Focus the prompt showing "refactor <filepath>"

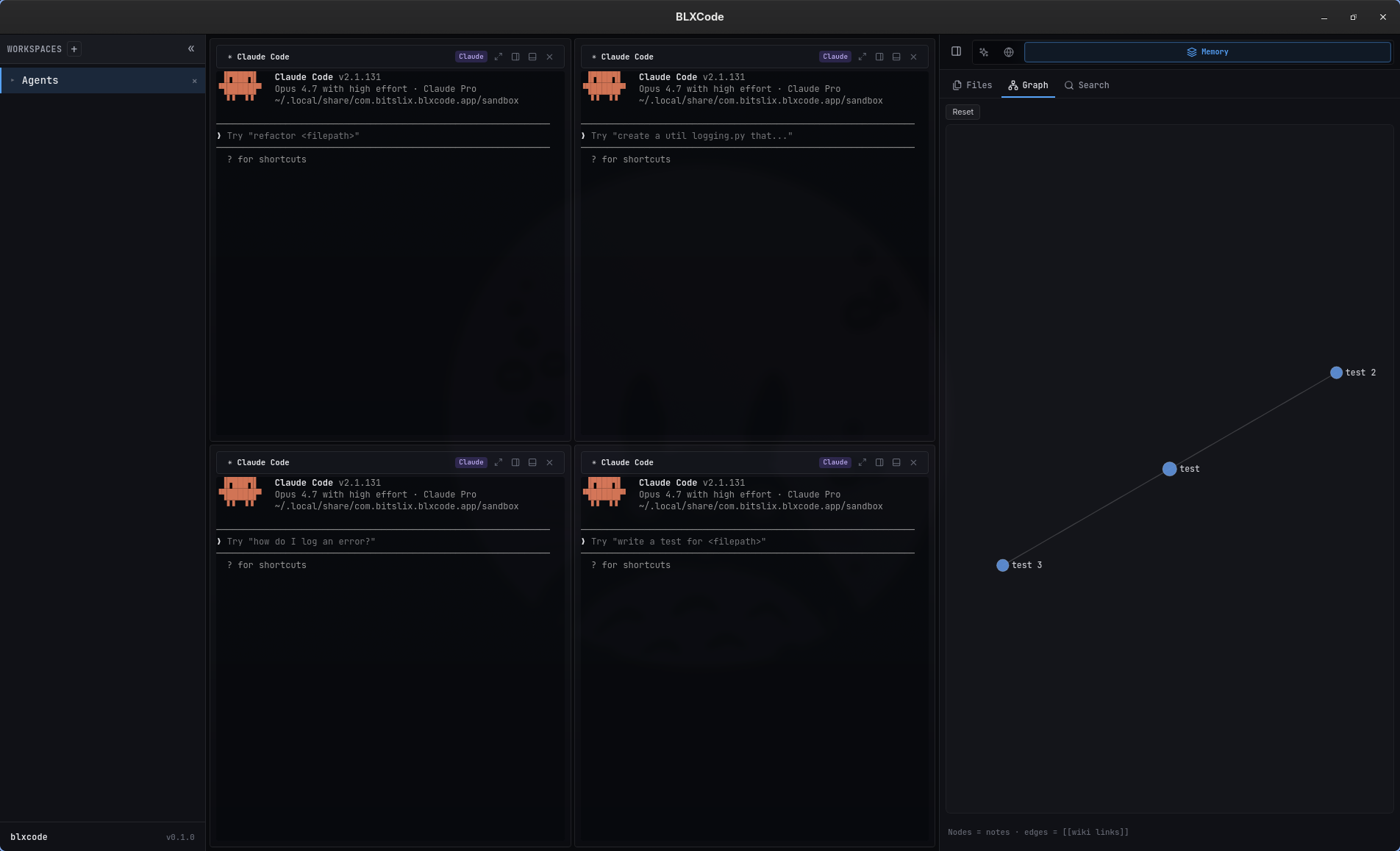(x=383, y=136)
